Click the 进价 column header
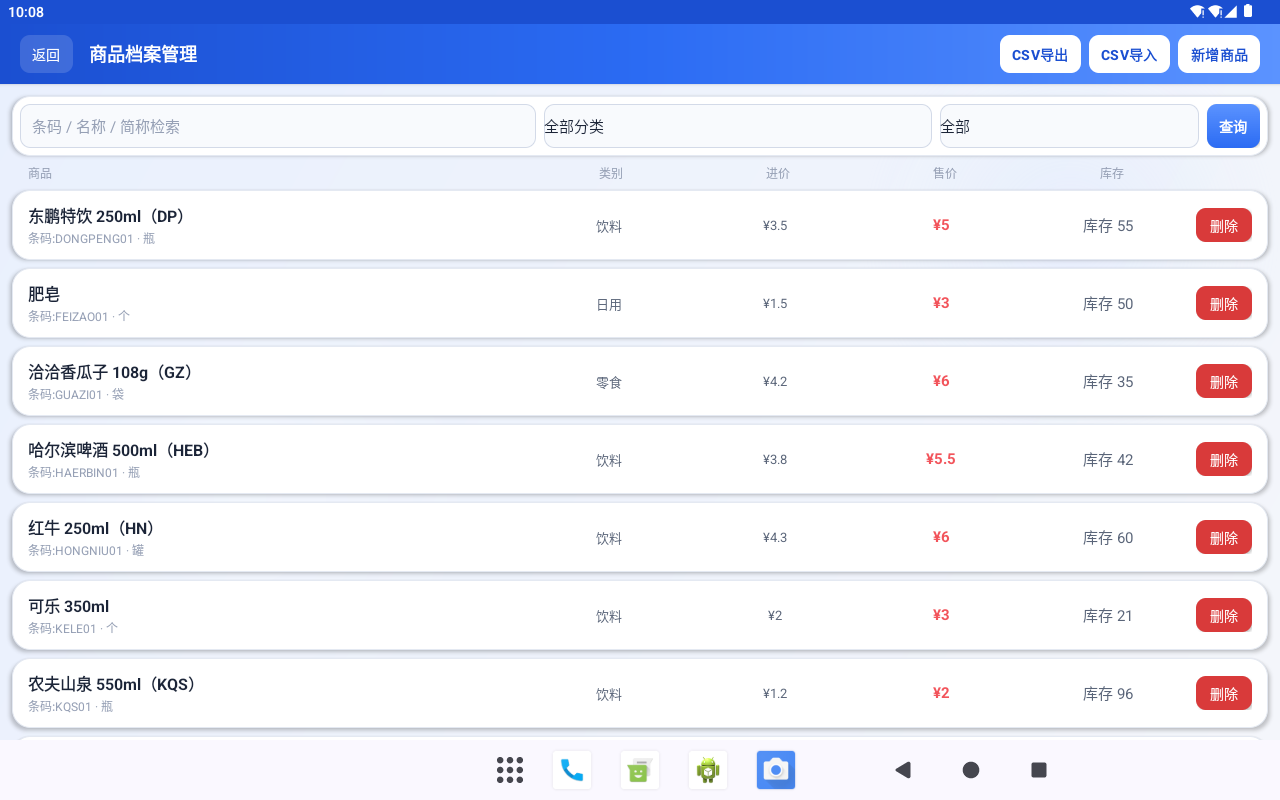1280x800 pixels. pyautogui.click(x=778, y=174)
